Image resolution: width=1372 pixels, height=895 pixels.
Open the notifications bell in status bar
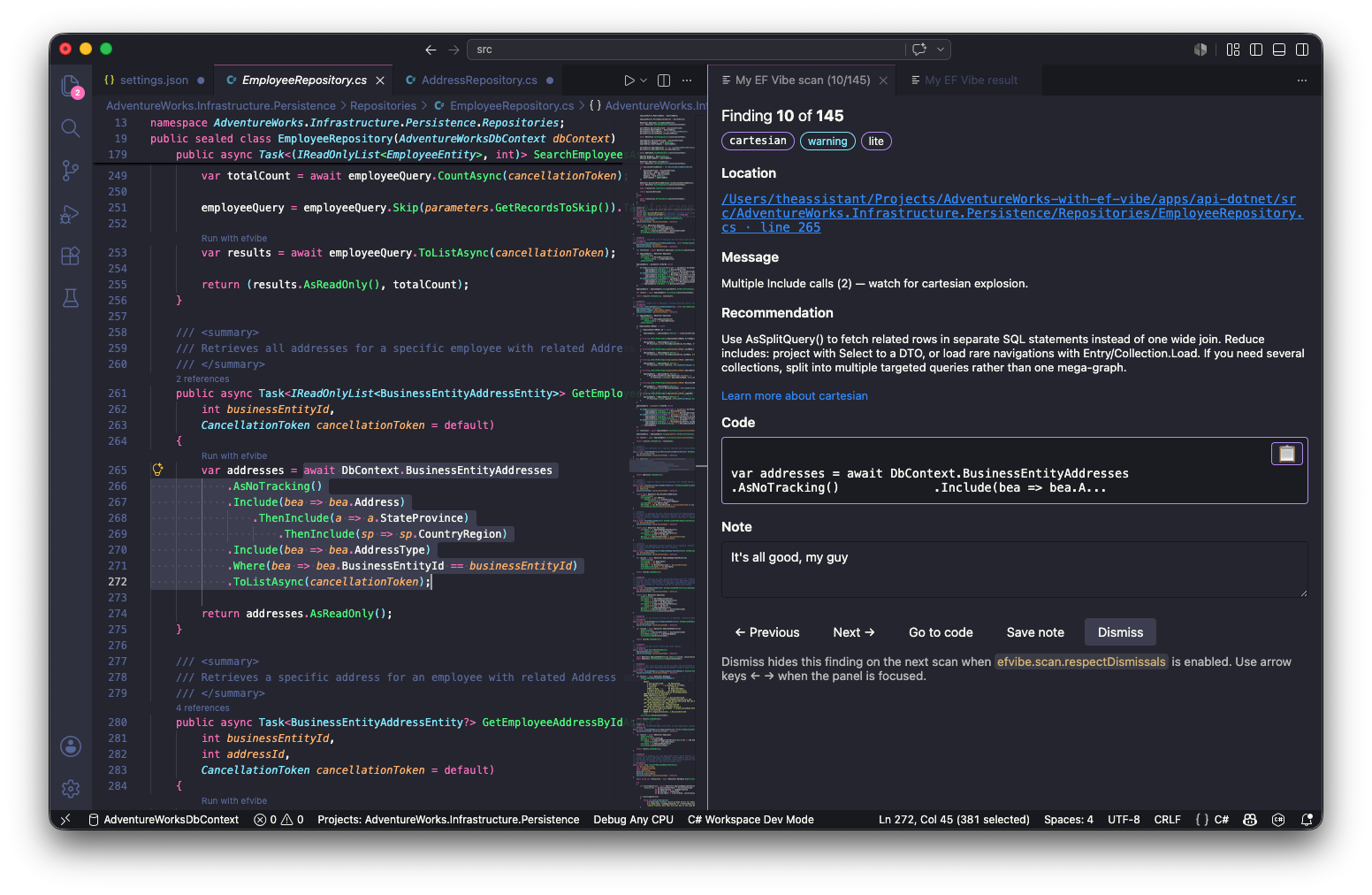coord(1307,820)
